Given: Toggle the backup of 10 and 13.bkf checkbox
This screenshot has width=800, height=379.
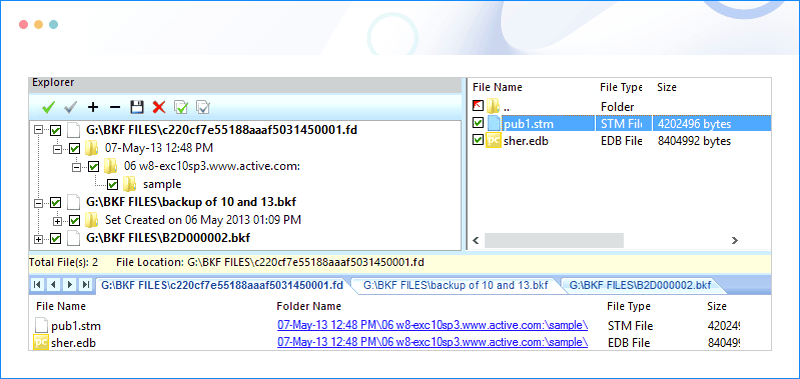Looking at the screenshot, I should 56,203.
